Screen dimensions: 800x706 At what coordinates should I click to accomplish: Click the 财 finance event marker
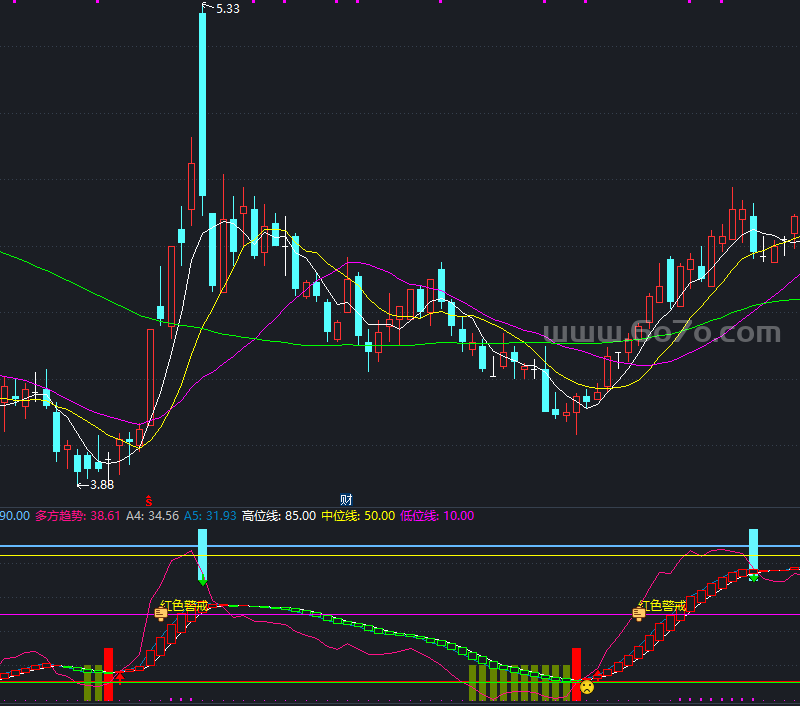click(346, 499)
